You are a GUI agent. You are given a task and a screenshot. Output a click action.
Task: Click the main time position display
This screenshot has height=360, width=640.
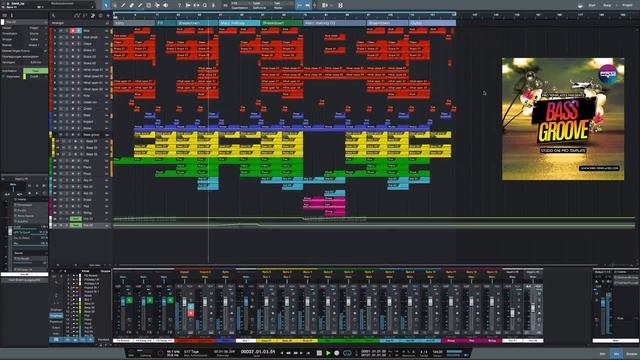click(x=258, y=351)
